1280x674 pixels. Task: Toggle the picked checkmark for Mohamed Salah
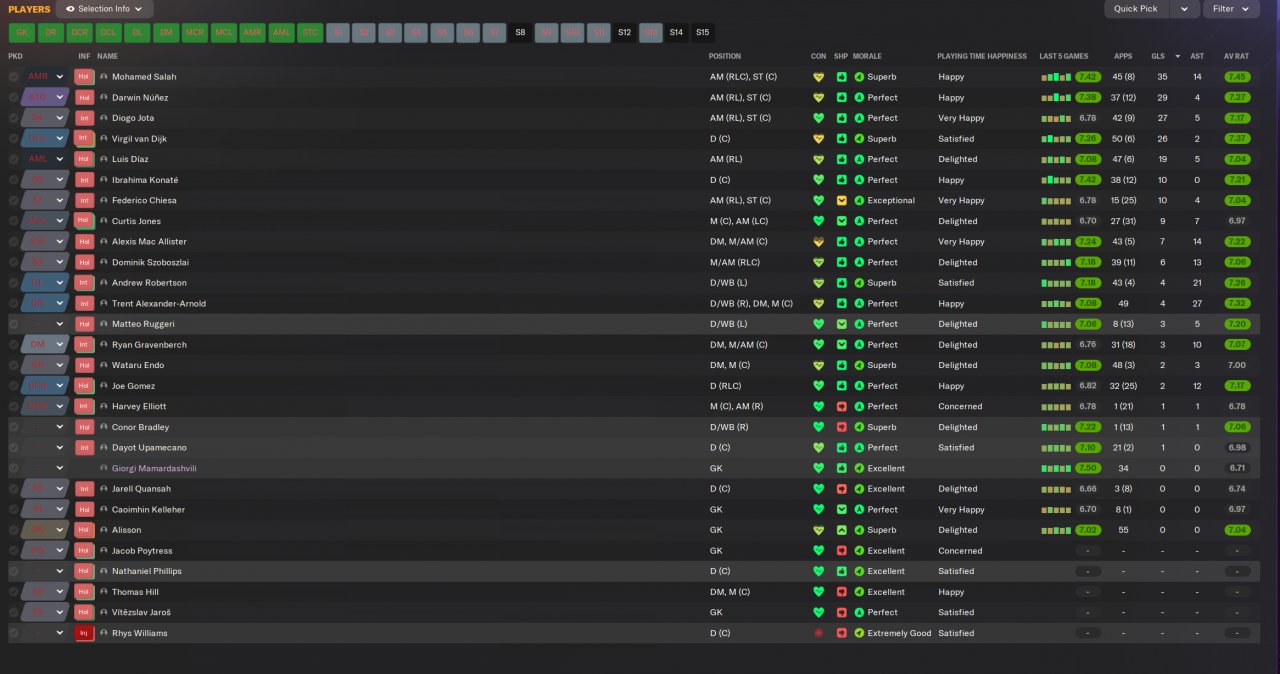(x=14, y=77)
